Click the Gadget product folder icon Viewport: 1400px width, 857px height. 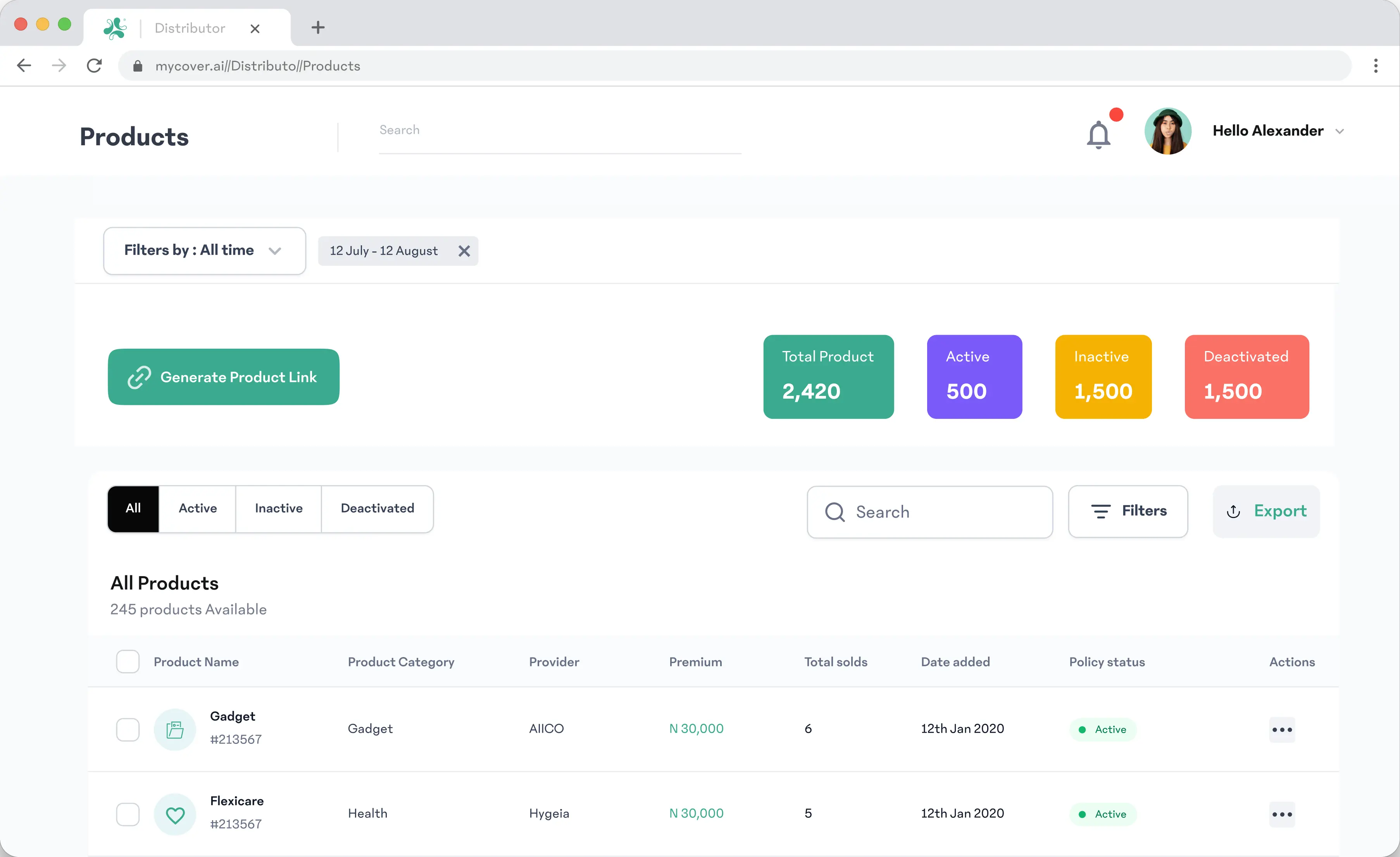(175, 729)
